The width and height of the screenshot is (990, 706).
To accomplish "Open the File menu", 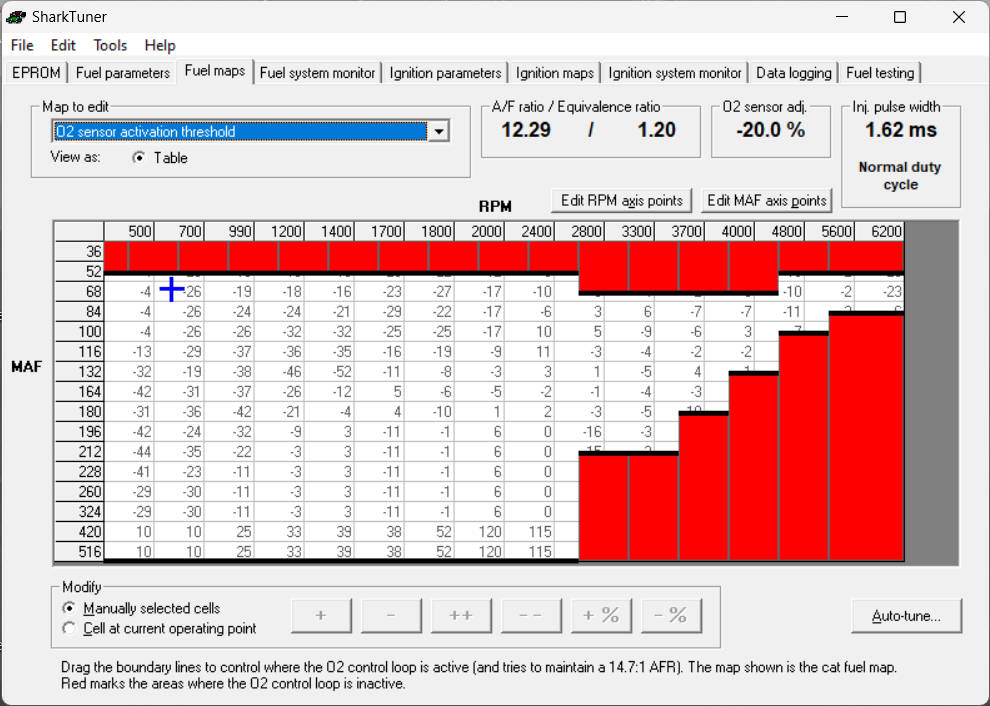I will [22, 45].
